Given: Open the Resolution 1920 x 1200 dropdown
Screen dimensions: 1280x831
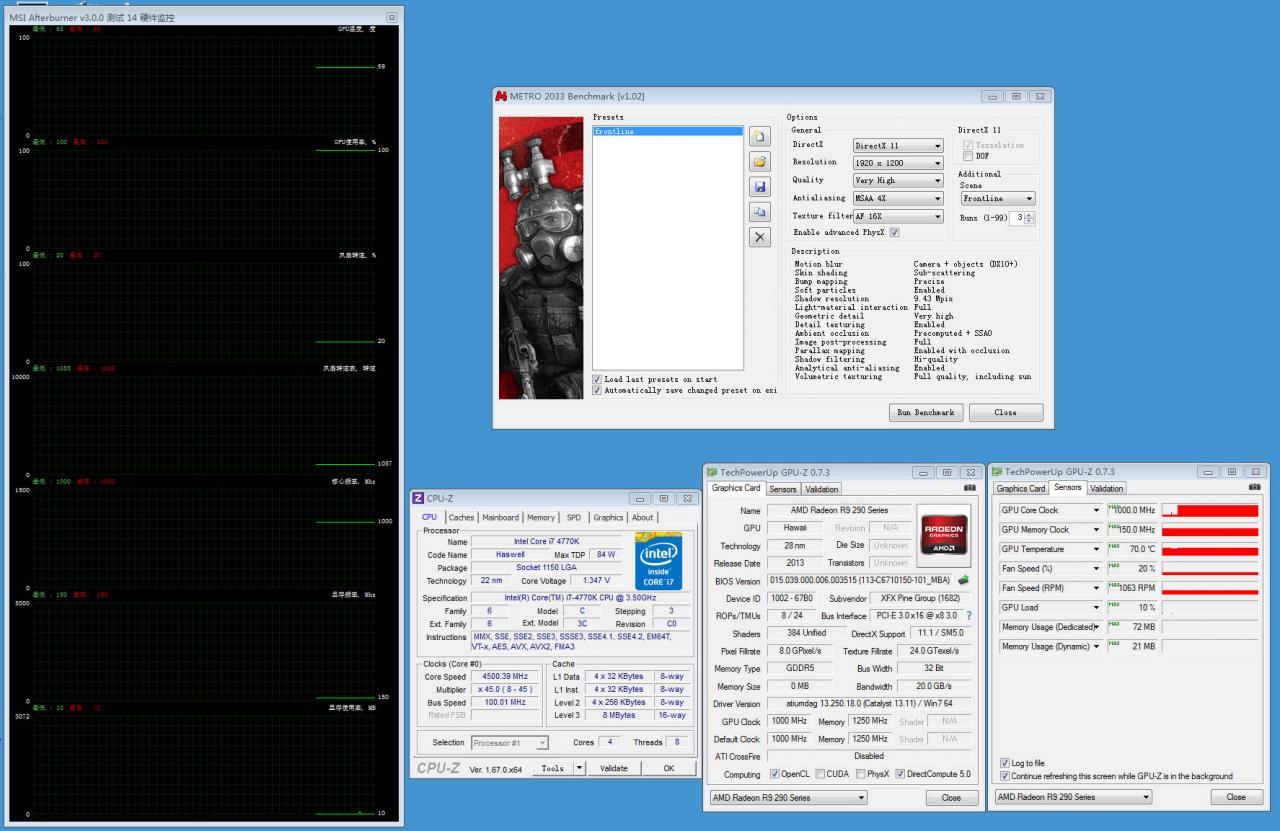Looking at the screenshot, I should (898, 162).
